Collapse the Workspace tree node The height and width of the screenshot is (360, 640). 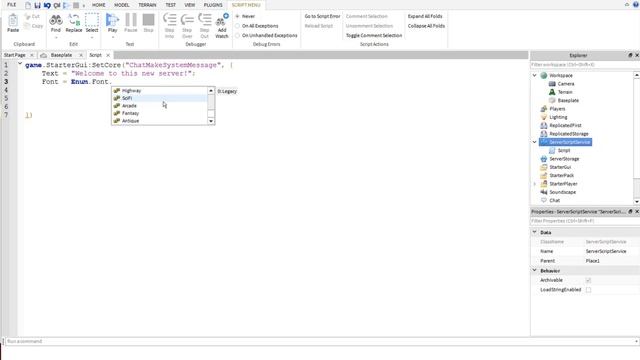pyautogui.click(x=535, y=76)
